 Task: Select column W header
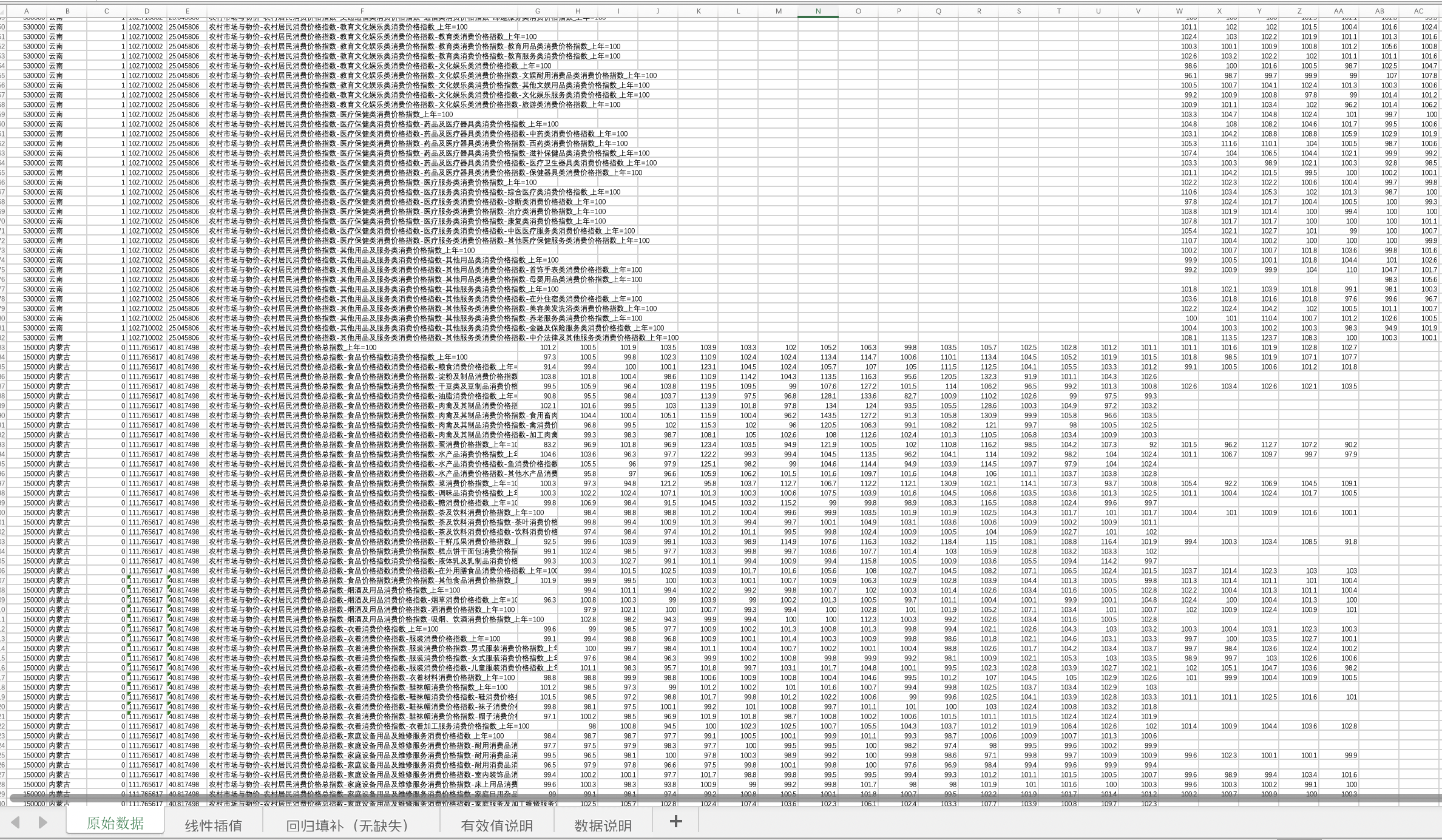[x=1179, y=11]
